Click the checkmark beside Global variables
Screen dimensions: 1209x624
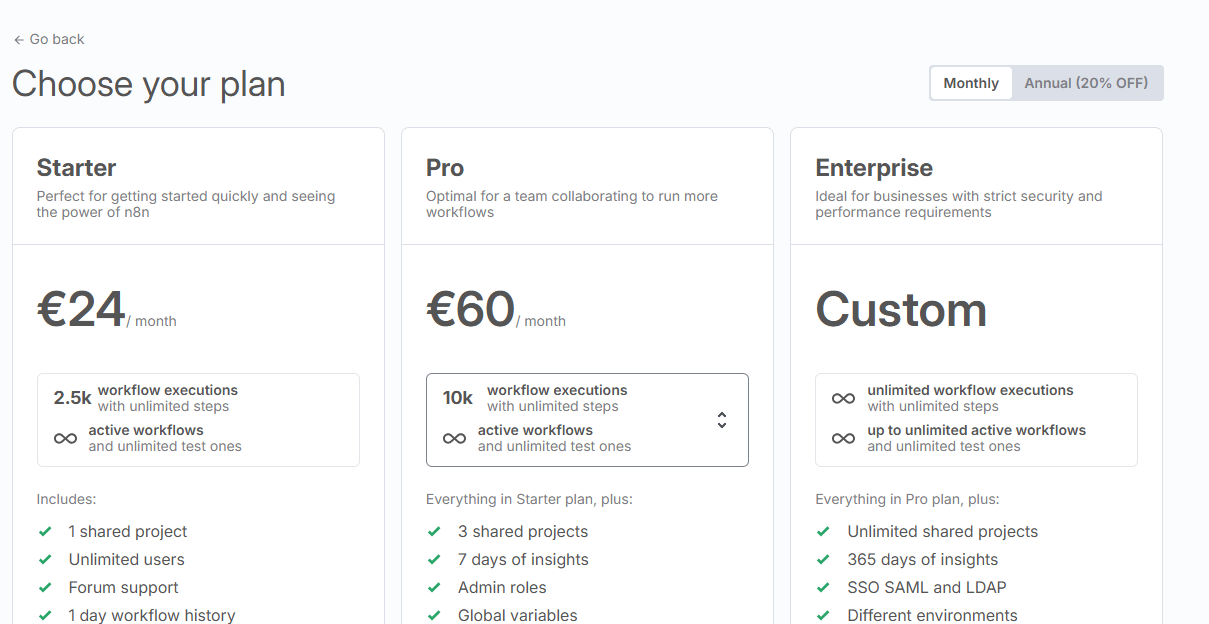tap(434, 616)
